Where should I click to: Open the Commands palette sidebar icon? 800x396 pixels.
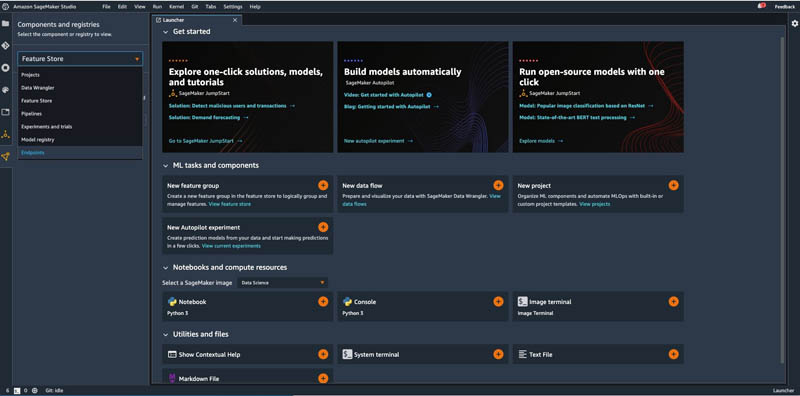click(6, 90)
